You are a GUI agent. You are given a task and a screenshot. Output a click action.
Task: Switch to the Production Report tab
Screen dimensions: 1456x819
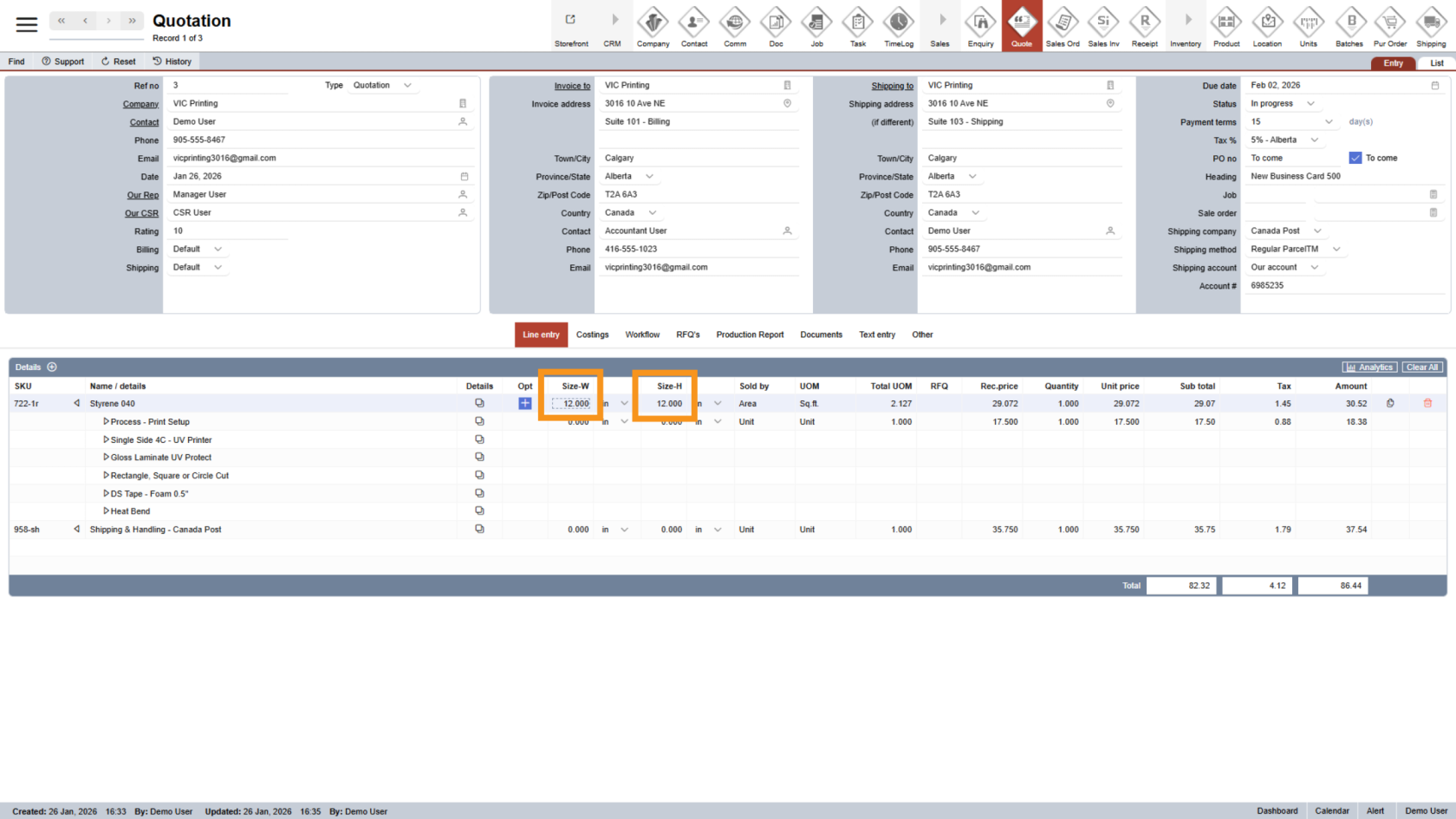pyautogui.click(x=750, y=335)
